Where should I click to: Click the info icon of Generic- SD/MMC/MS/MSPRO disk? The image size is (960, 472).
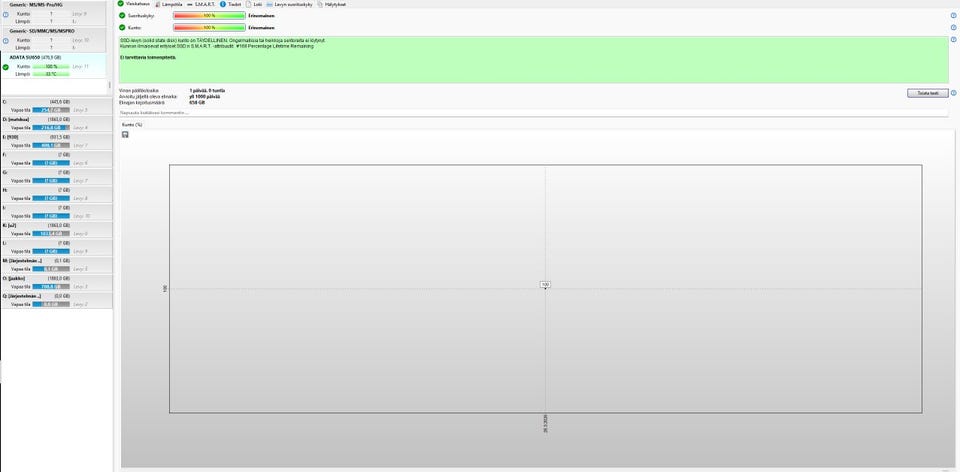(x=6, y=40)
